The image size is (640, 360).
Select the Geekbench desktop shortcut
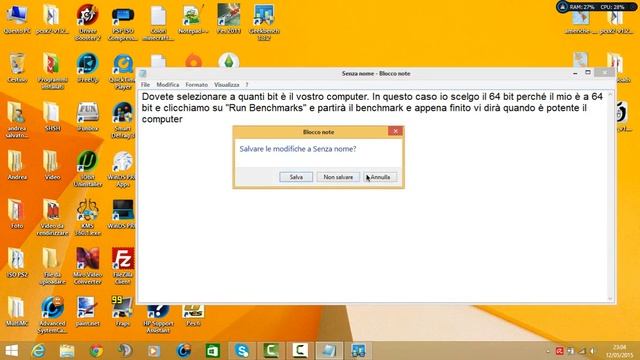(x=264, y=23)
